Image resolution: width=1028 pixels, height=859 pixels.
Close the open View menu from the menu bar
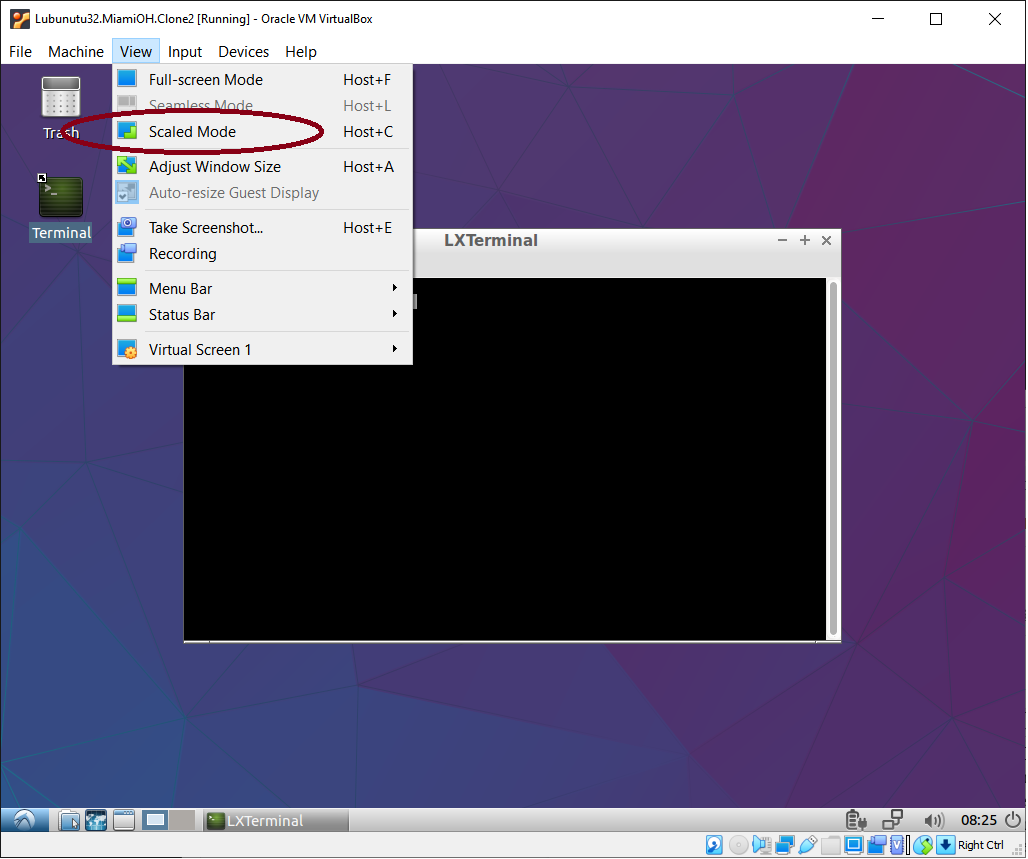coord(136,52)
